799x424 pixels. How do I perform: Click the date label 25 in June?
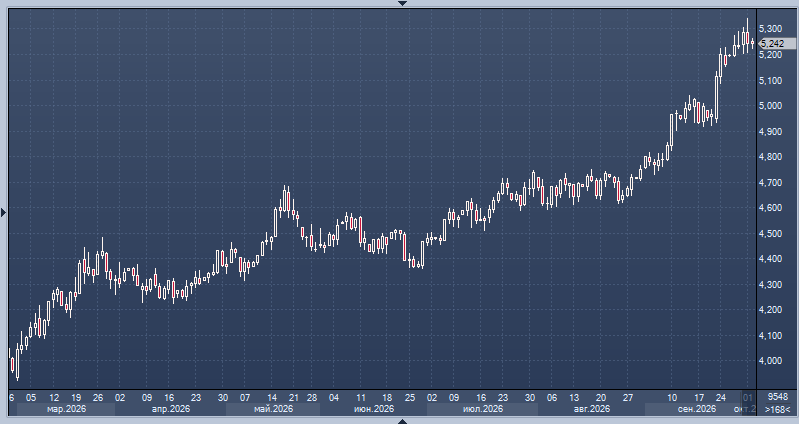(410, 398)
